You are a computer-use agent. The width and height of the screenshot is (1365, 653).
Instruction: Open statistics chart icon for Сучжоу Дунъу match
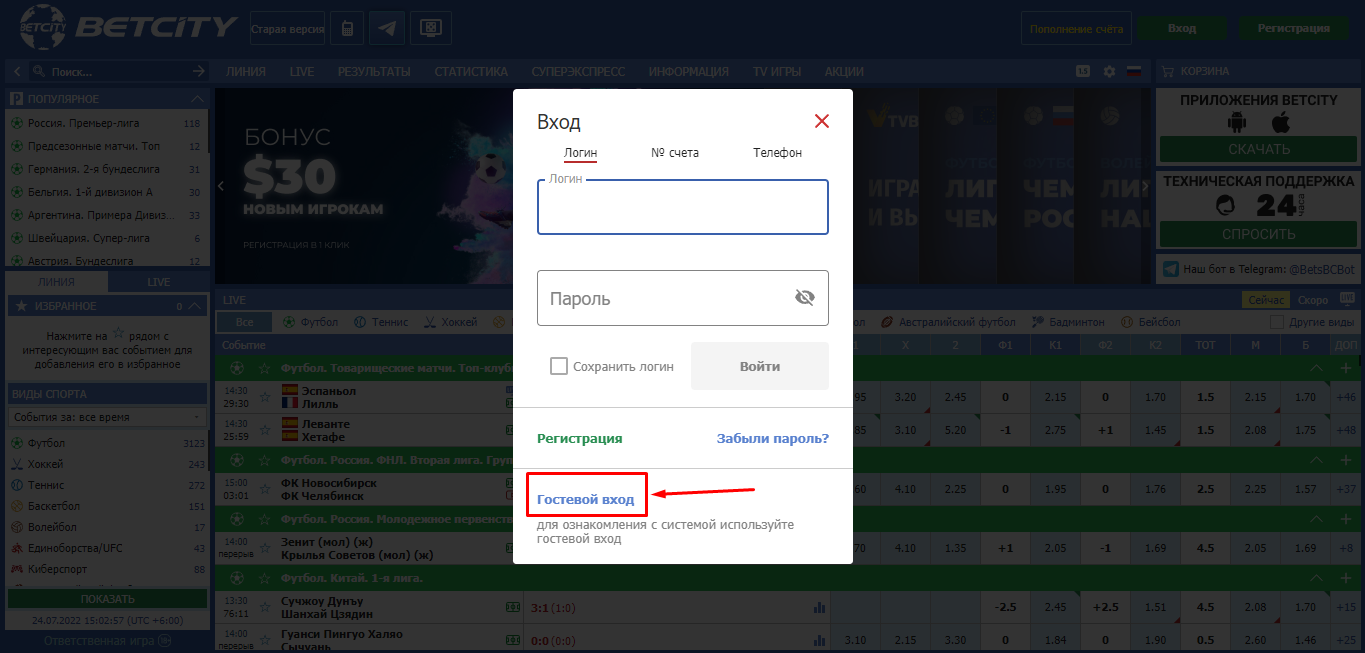[820, 607]
